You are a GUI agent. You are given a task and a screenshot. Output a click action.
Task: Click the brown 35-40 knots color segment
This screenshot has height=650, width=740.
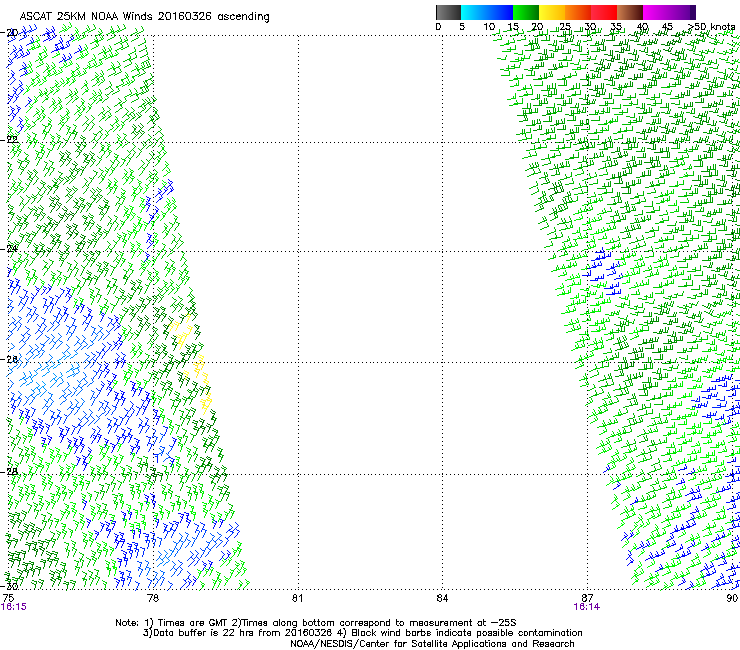click(x=630, y=12)
